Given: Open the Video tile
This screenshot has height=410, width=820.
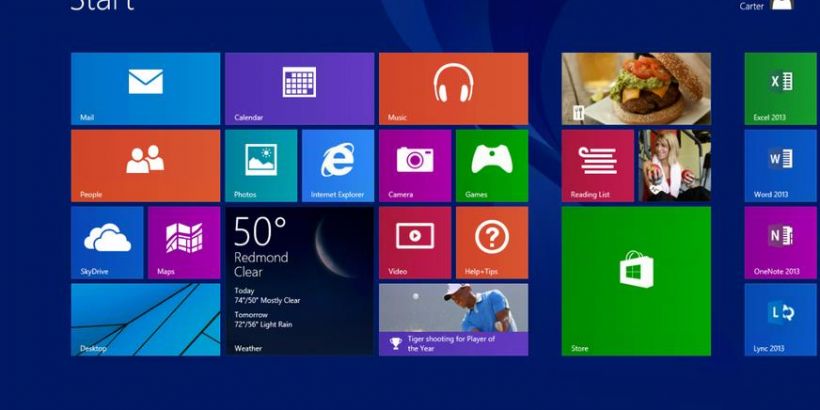Looking at the screenshot, I should 414,242.
